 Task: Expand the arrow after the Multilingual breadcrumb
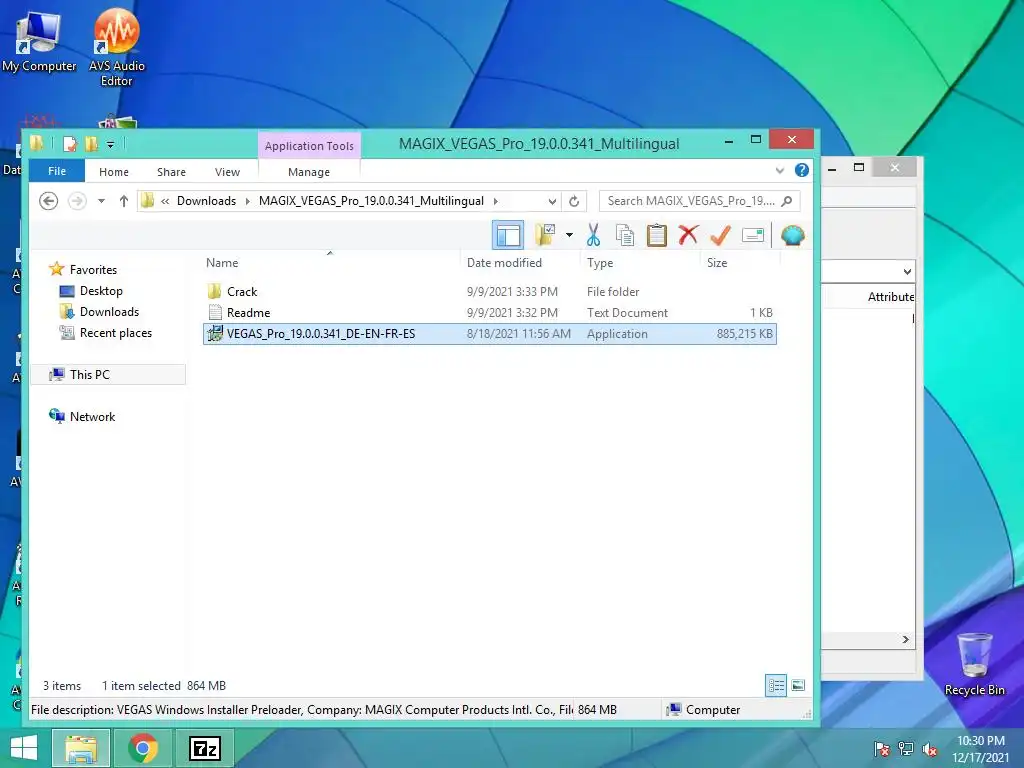[x=496, y=201]
